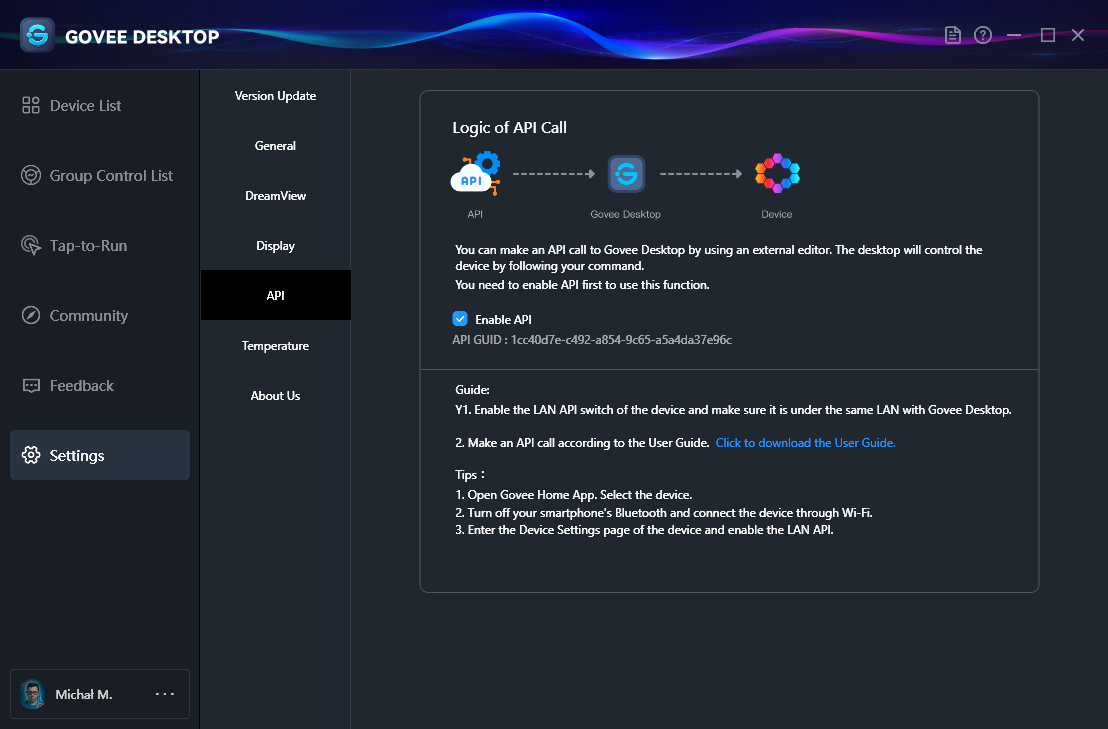This screenshot has width=1108, height=729.
Task: Click the Govee Desktop diagram icon
Action: (x=626, y=174)
